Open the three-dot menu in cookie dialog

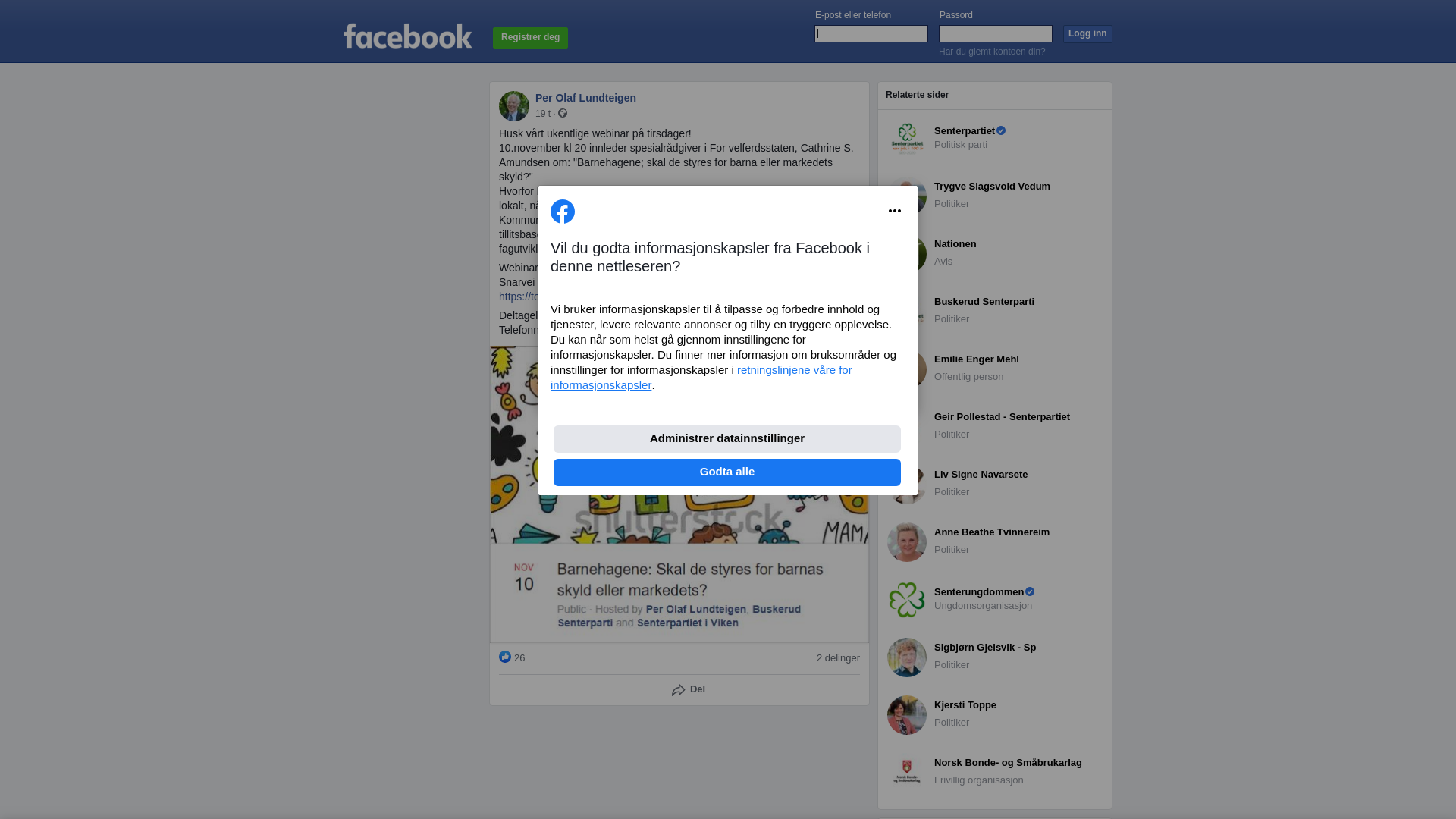pyautogui.click(x=895, y=211)
